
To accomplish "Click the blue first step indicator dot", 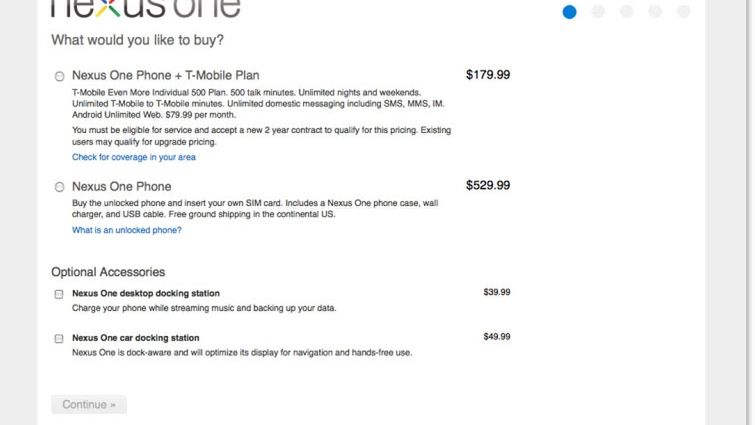I will 570,12.
